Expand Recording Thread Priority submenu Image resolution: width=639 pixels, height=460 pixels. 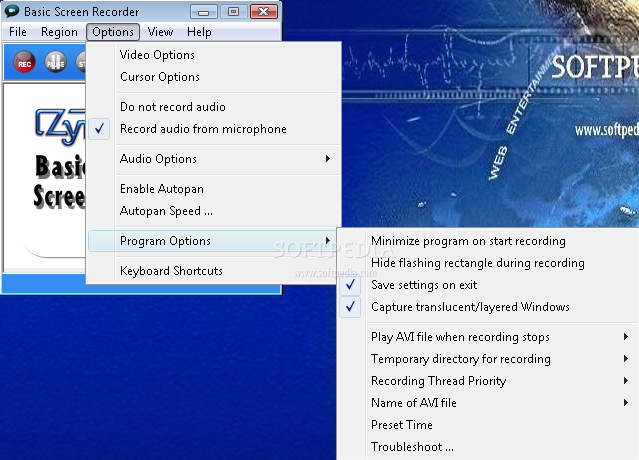489,381
